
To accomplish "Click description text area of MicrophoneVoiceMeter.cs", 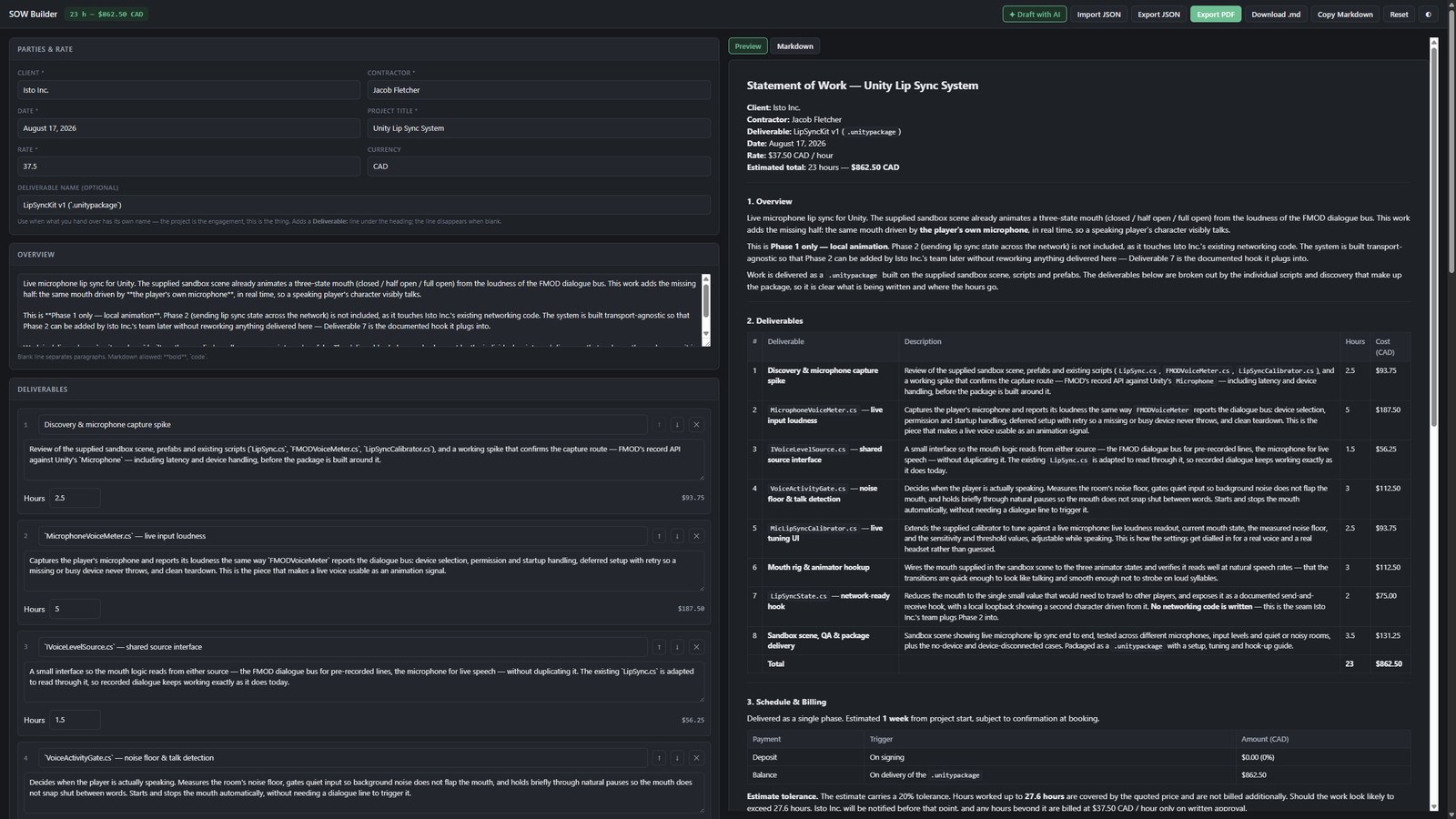I will tap(364, 571).
